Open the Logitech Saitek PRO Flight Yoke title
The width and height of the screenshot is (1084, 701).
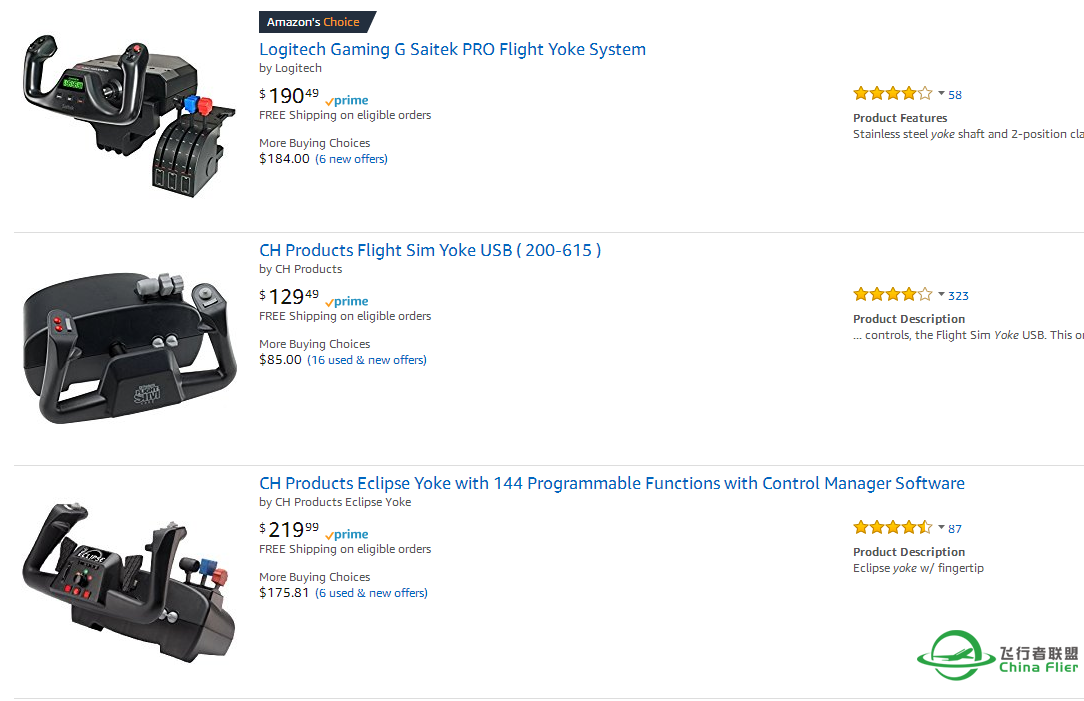click(452, 50)
